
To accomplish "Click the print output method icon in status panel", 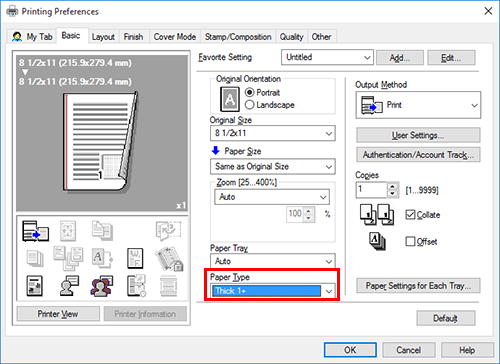I will pos(35,231).
